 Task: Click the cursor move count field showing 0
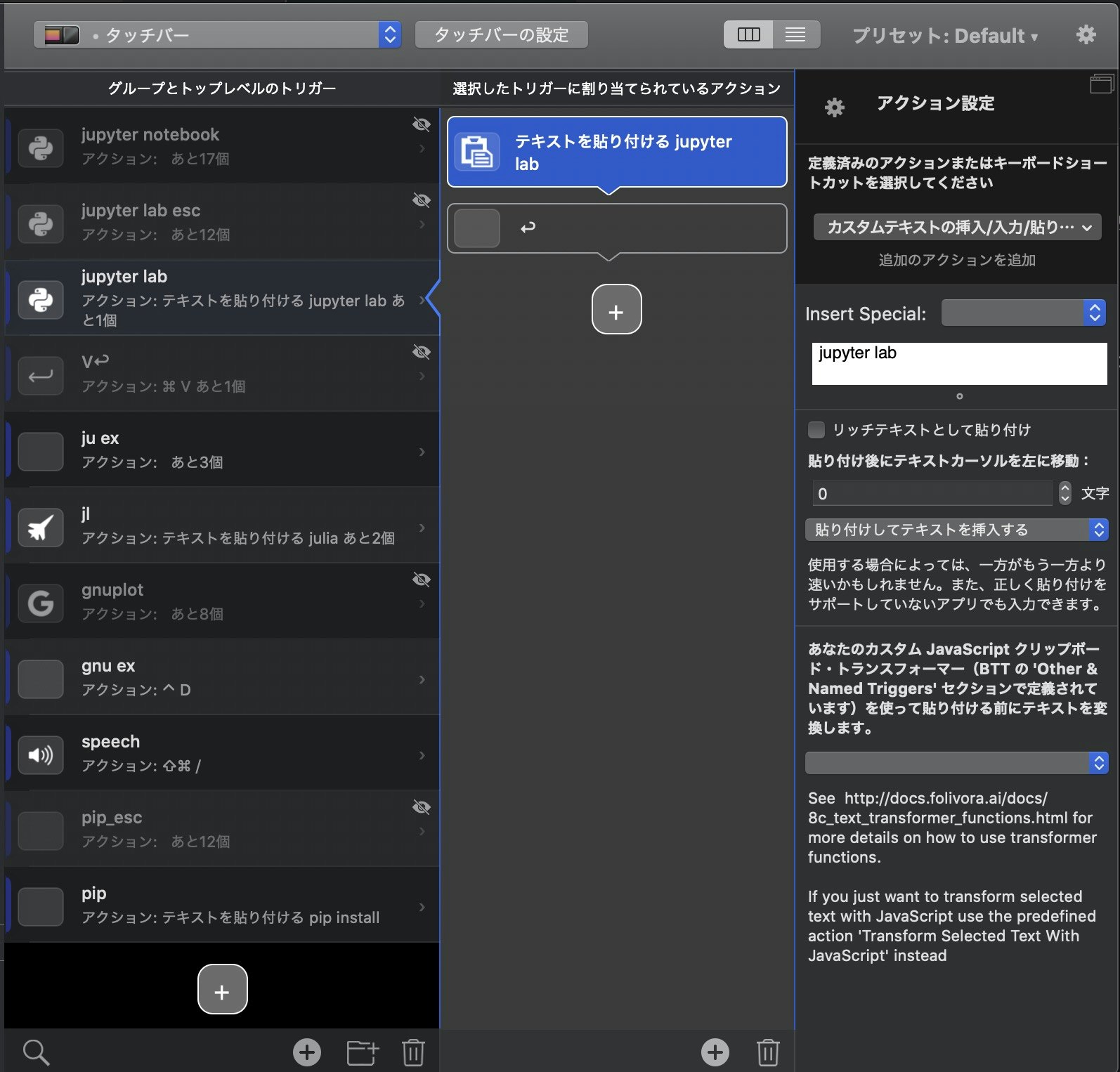coord(932,493)
